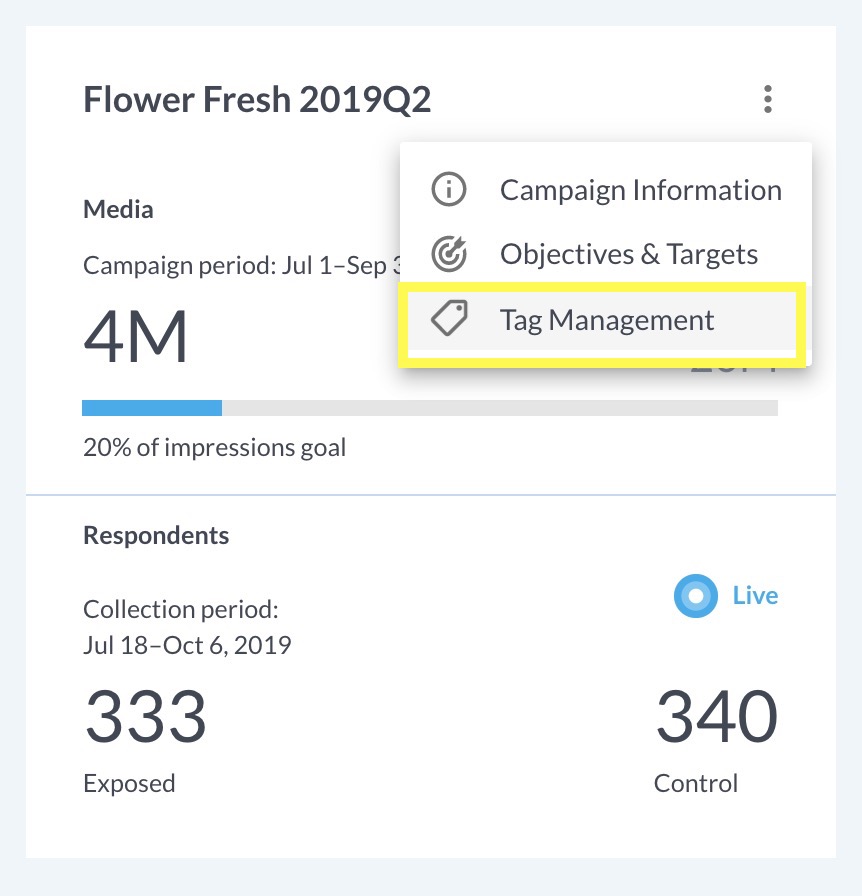Choose Campaign Information in the dropdown menu
Viewport: 862px width, 896px height.
point(640,189)
